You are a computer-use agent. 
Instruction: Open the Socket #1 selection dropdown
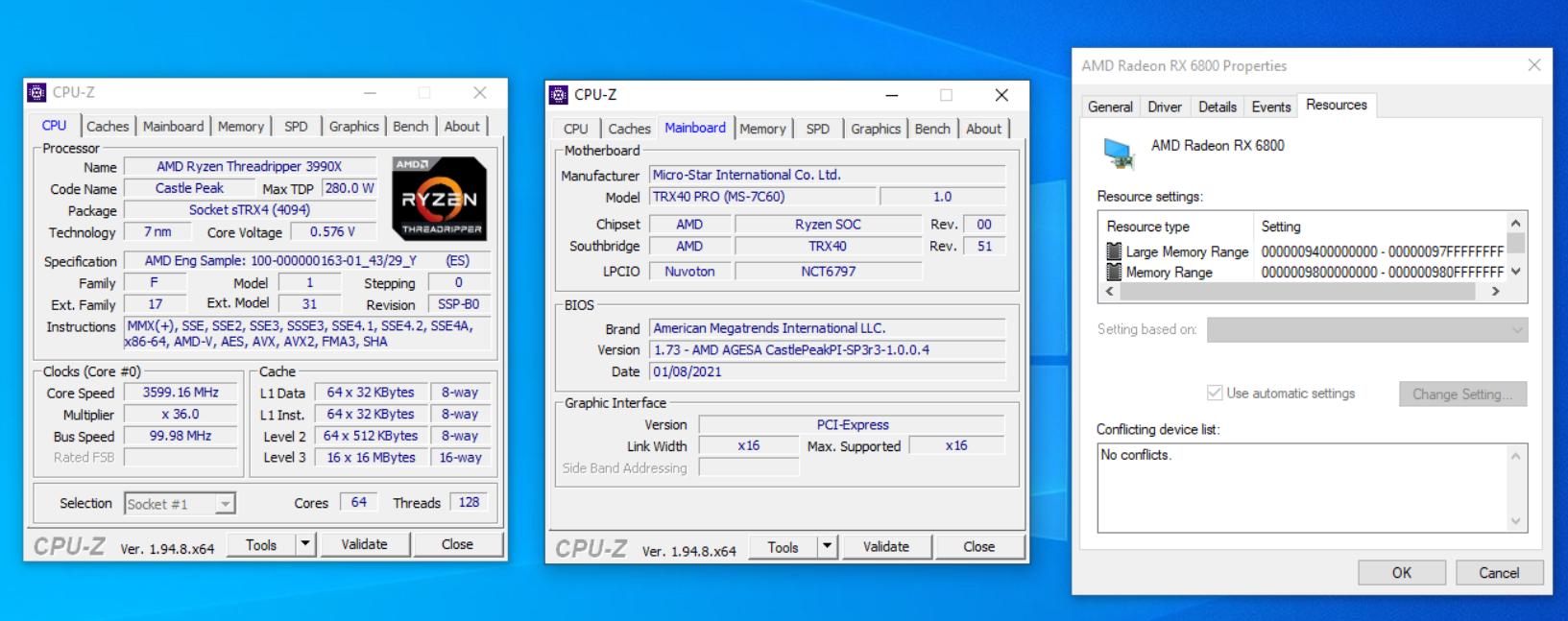(225, 504)
